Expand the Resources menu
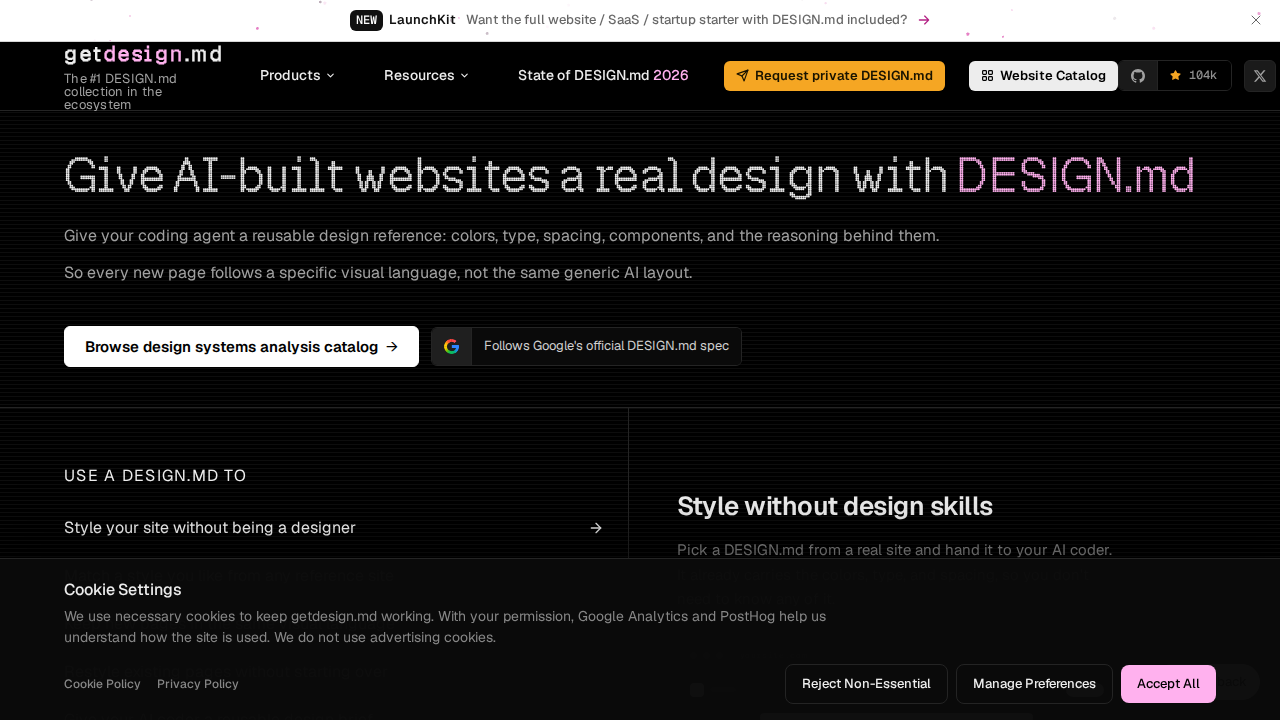The width and height of the screenshot is (1280, 720). 426,76
